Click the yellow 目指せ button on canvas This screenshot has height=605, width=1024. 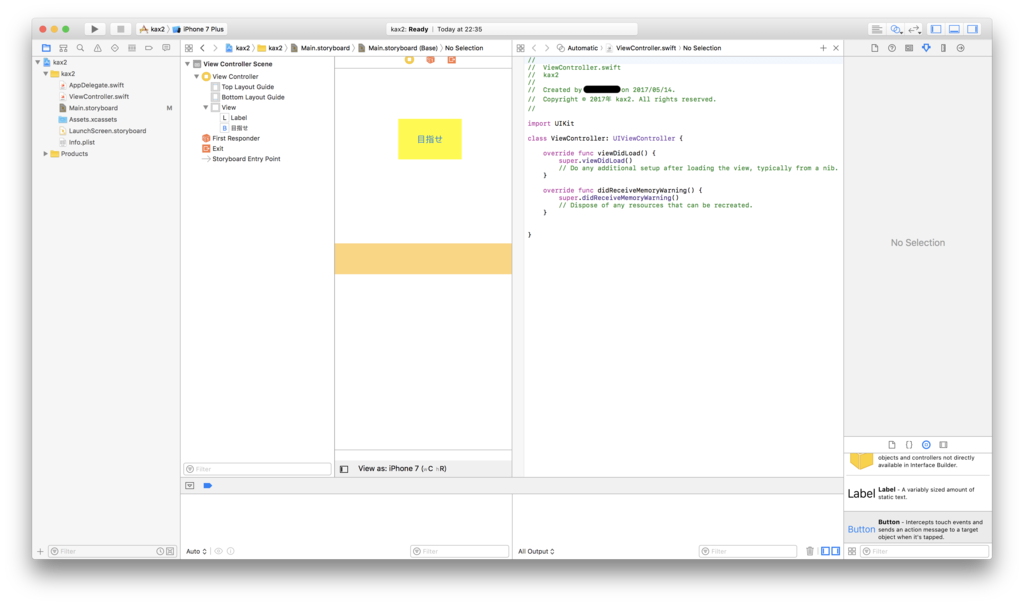coord(430,139)
